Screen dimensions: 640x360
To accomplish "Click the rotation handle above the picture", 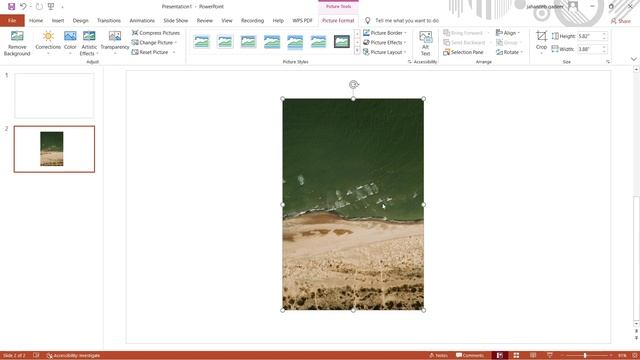I will tap(353, 84).
